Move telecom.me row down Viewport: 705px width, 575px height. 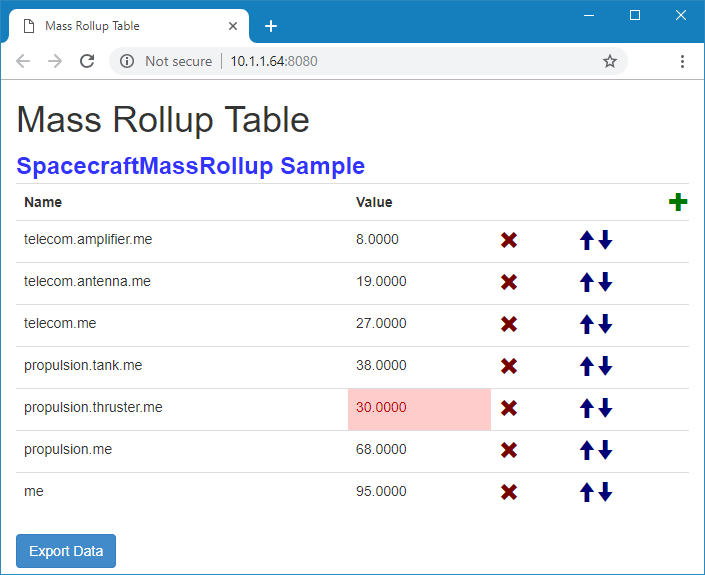click(x=605, y=324)
